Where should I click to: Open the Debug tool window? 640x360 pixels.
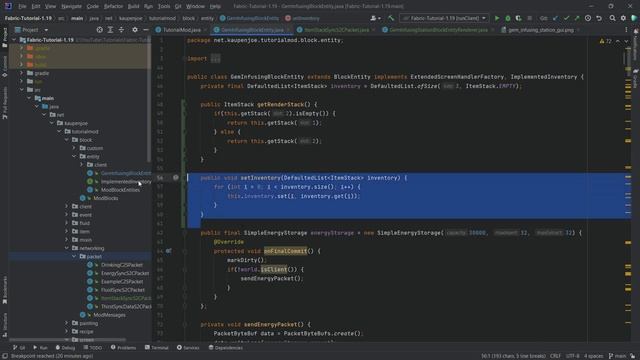pos(65,348)
